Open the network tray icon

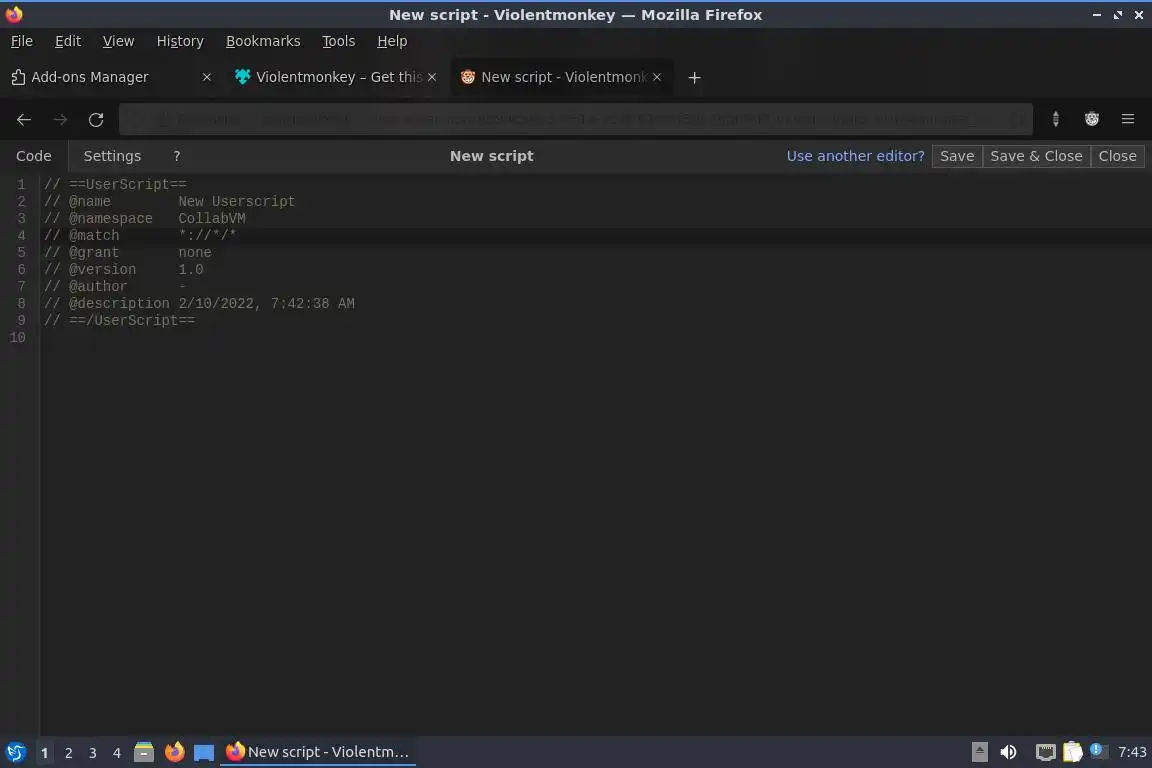coord(1045,752)
